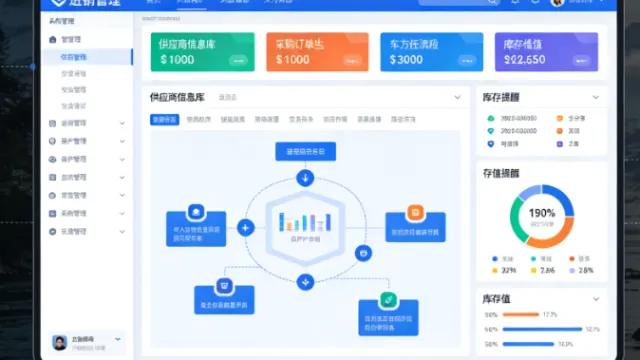Click the list icon in the sidebar

[x=52, y=177]
